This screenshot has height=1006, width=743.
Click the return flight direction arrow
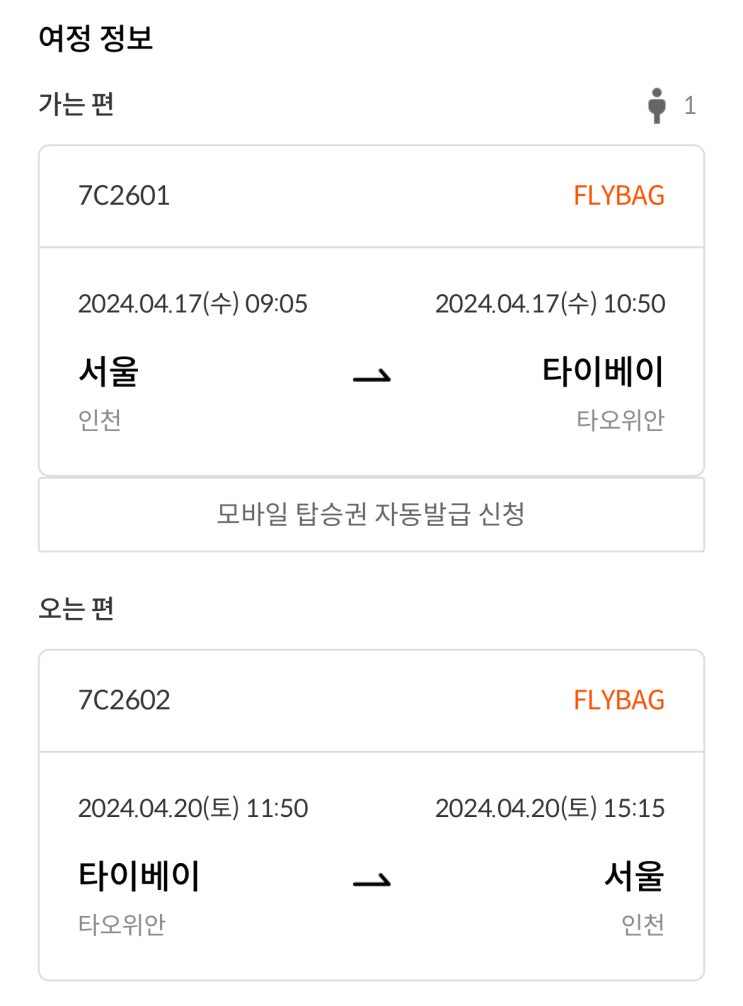pyautogui.click(x=371, y=881)
